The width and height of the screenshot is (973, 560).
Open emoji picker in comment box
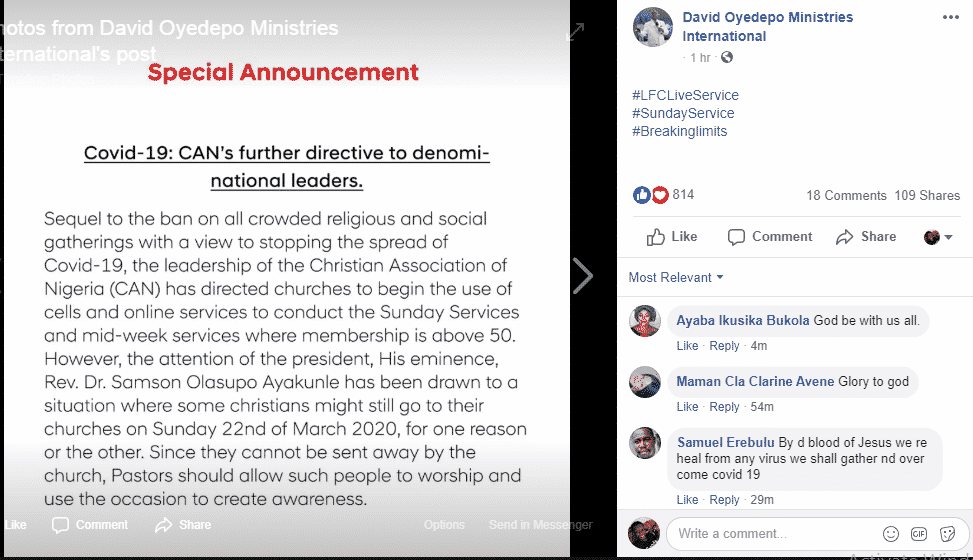pos(890,533)
